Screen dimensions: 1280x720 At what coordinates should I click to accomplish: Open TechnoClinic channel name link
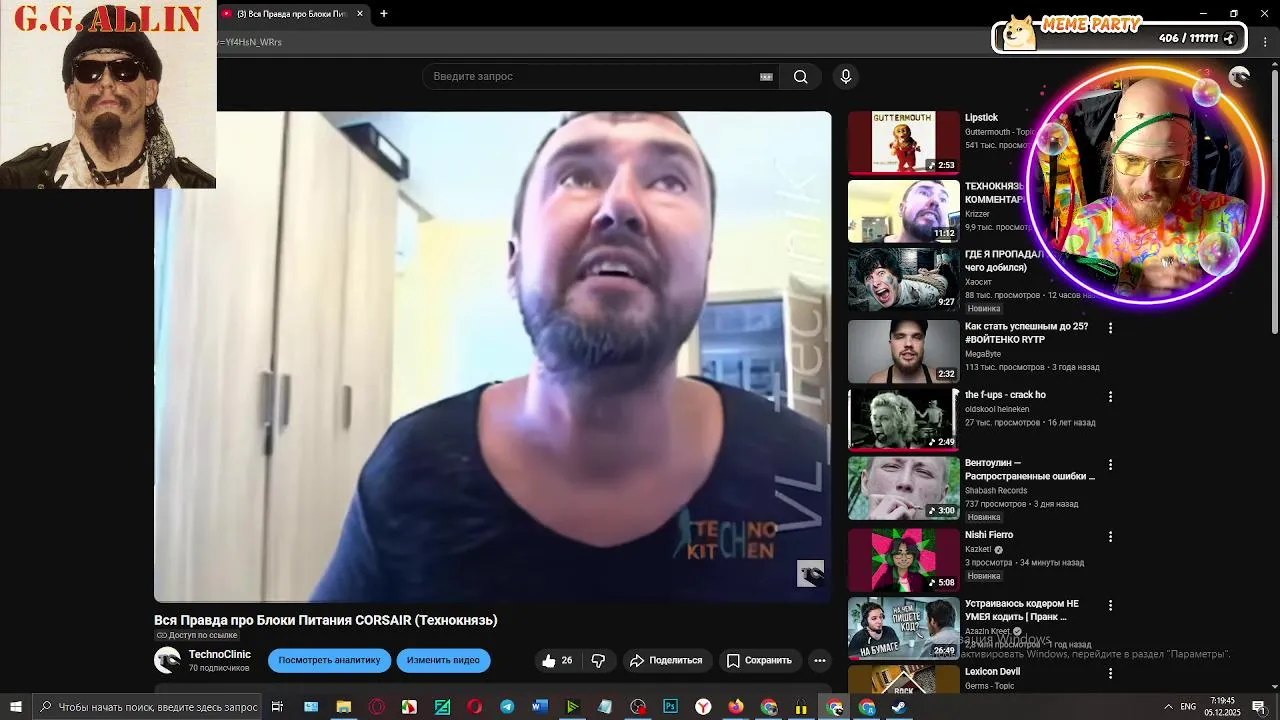point(220,654)
